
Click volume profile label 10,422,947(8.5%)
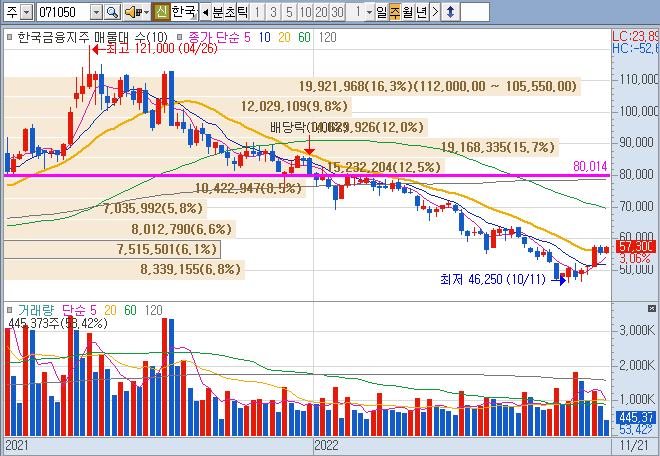coord(248,188)
